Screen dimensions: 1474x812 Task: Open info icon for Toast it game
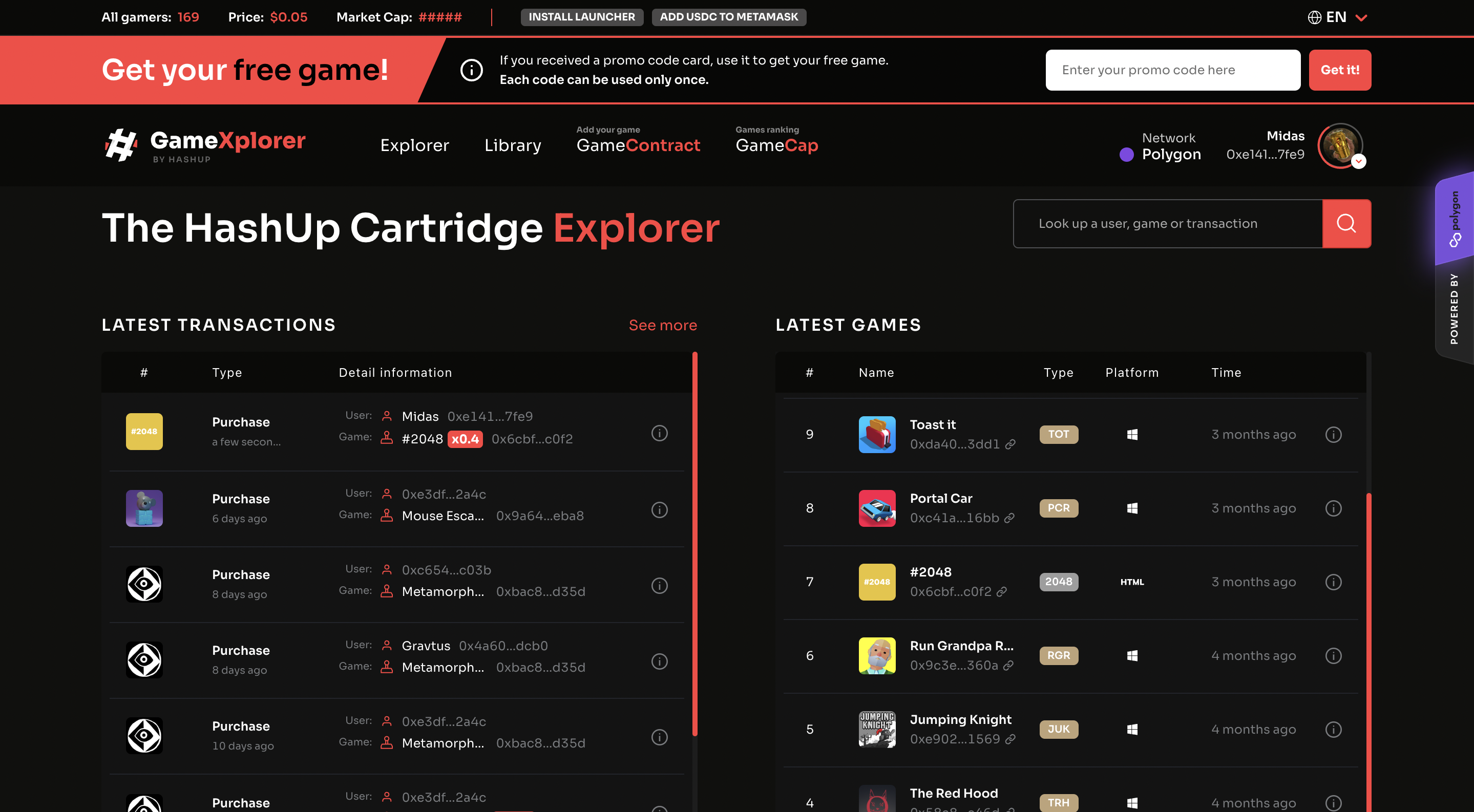[x=1333, y=435]
